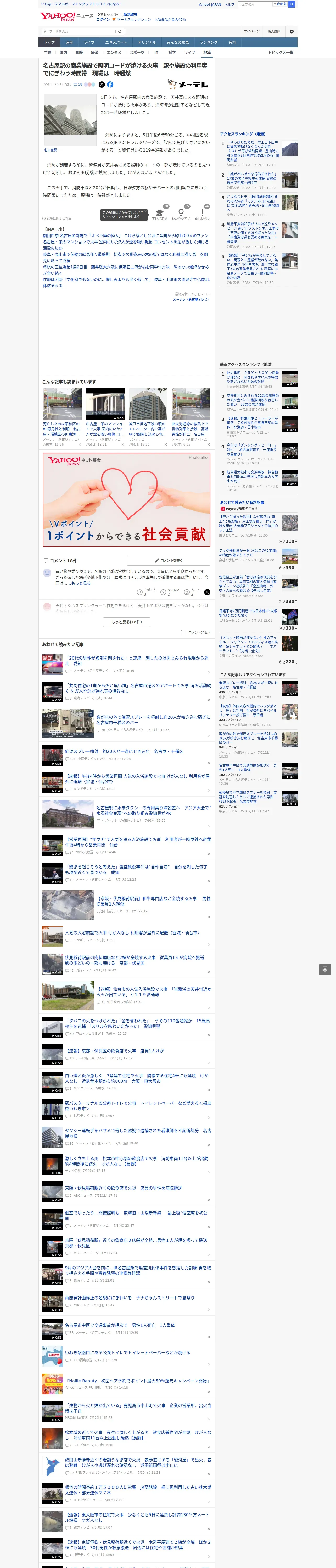
Task: Click the scroll-to-top arrow button
Action: click(325, 969)
